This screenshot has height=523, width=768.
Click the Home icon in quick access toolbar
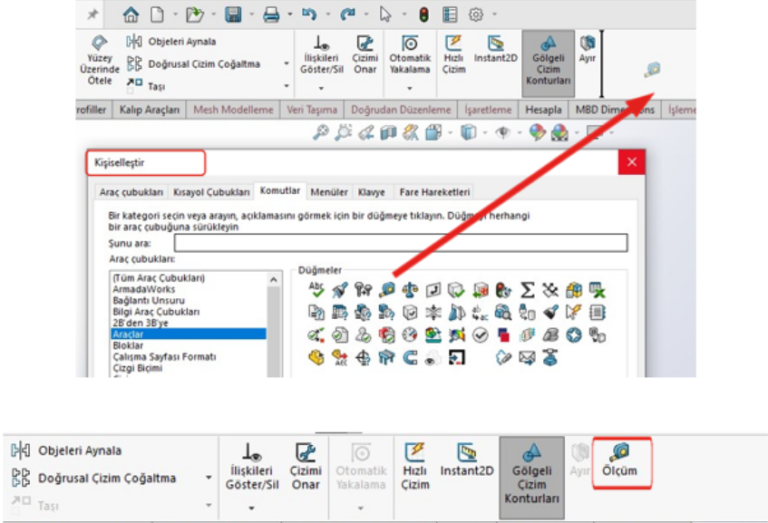tap(130, 14)
